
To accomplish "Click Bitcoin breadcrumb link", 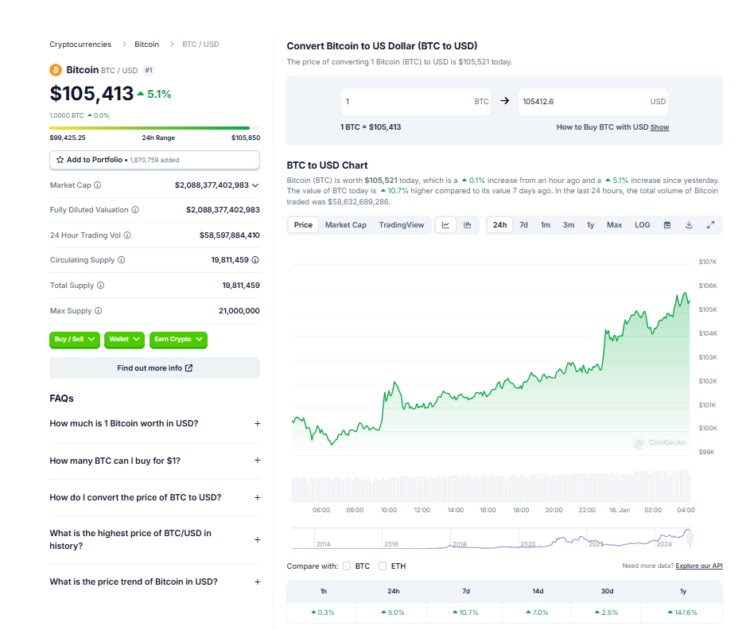I will (x=146, y=44).
